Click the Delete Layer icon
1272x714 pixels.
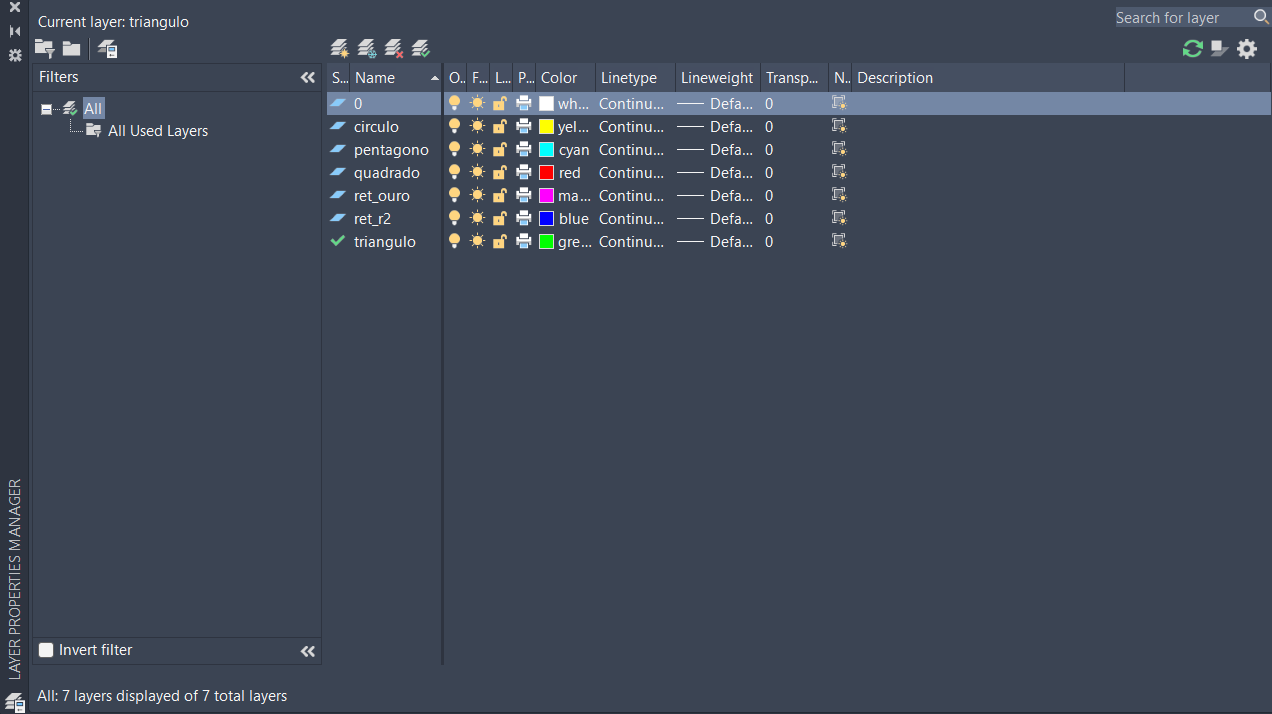tap(394, 48)
